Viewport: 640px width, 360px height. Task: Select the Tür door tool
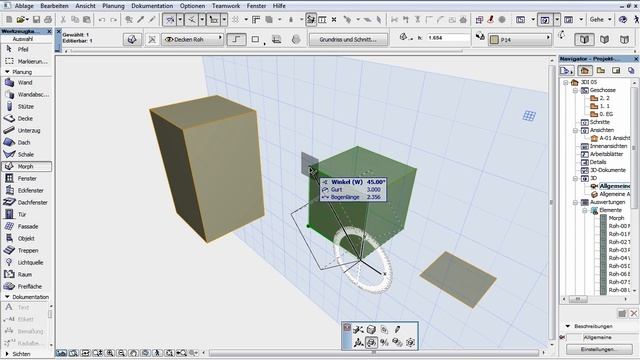tap(22, 215)
